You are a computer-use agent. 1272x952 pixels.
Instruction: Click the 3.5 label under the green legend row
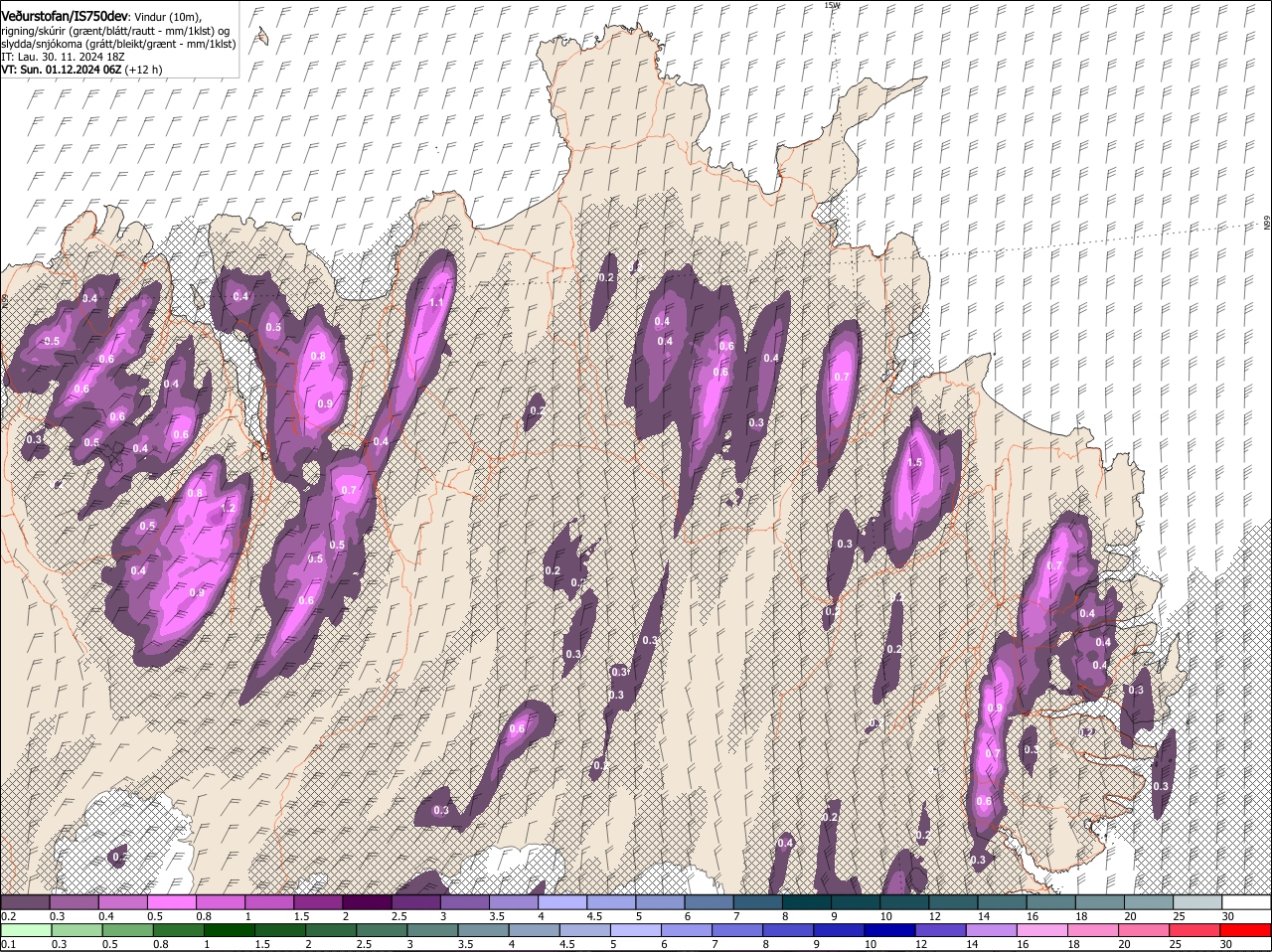(x=464, y=943)
